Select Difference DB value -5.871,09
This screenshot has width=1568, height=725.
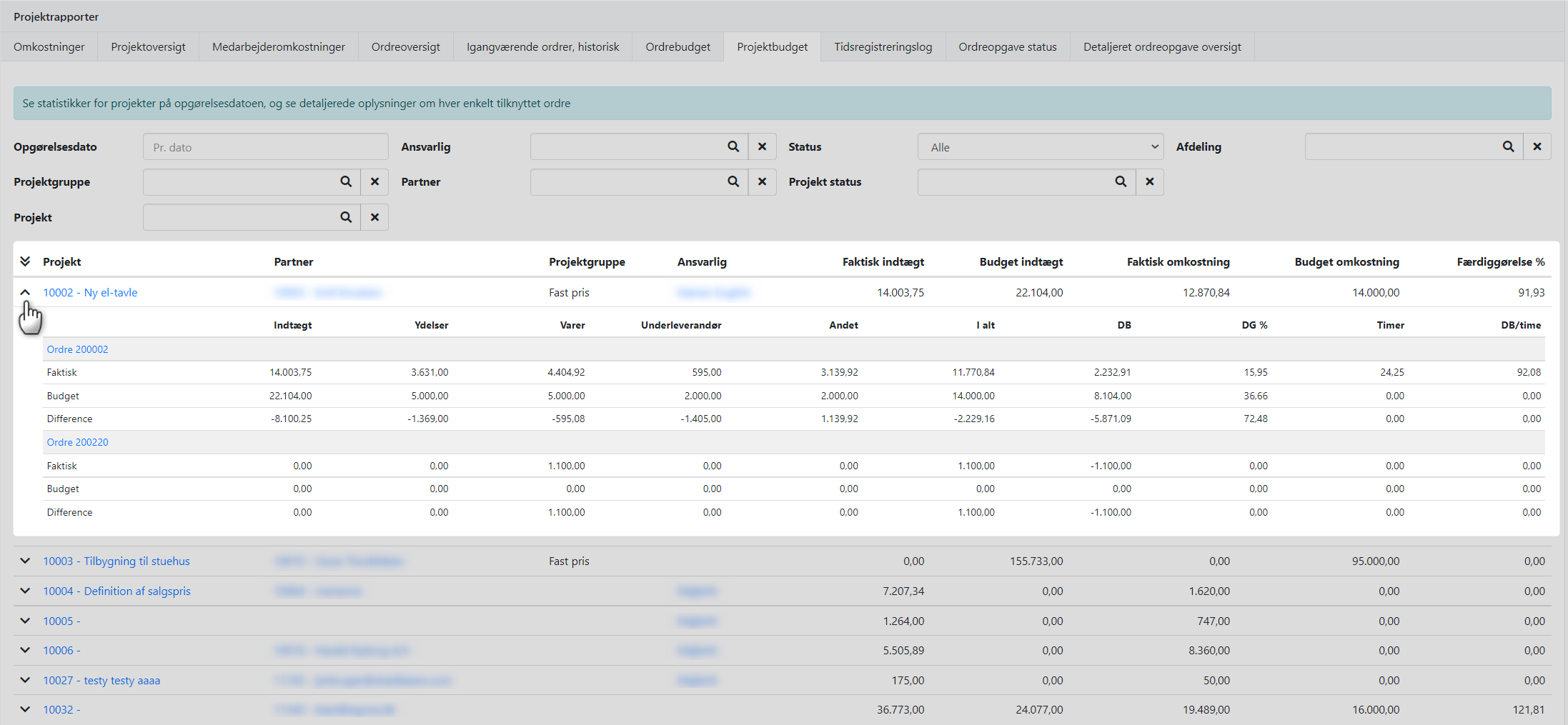pyautogui.click(x=1111, y=419)
